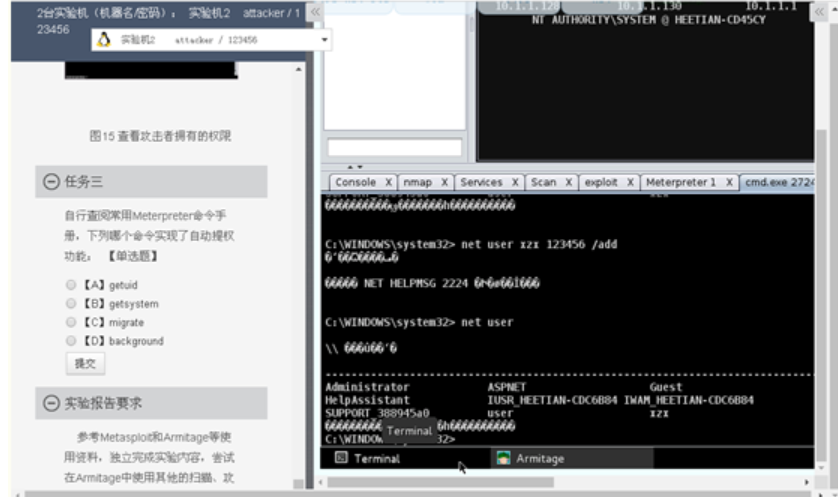Close the Services tab

click(515, 182)
